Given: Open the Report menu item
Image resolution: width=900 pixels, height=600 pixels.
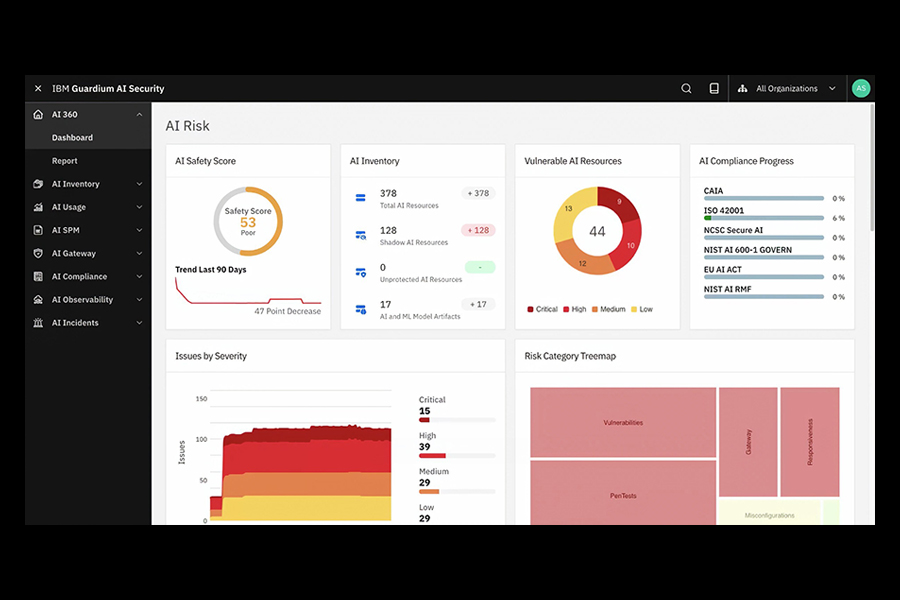Looking at the screenshot, I should point(65,161).
